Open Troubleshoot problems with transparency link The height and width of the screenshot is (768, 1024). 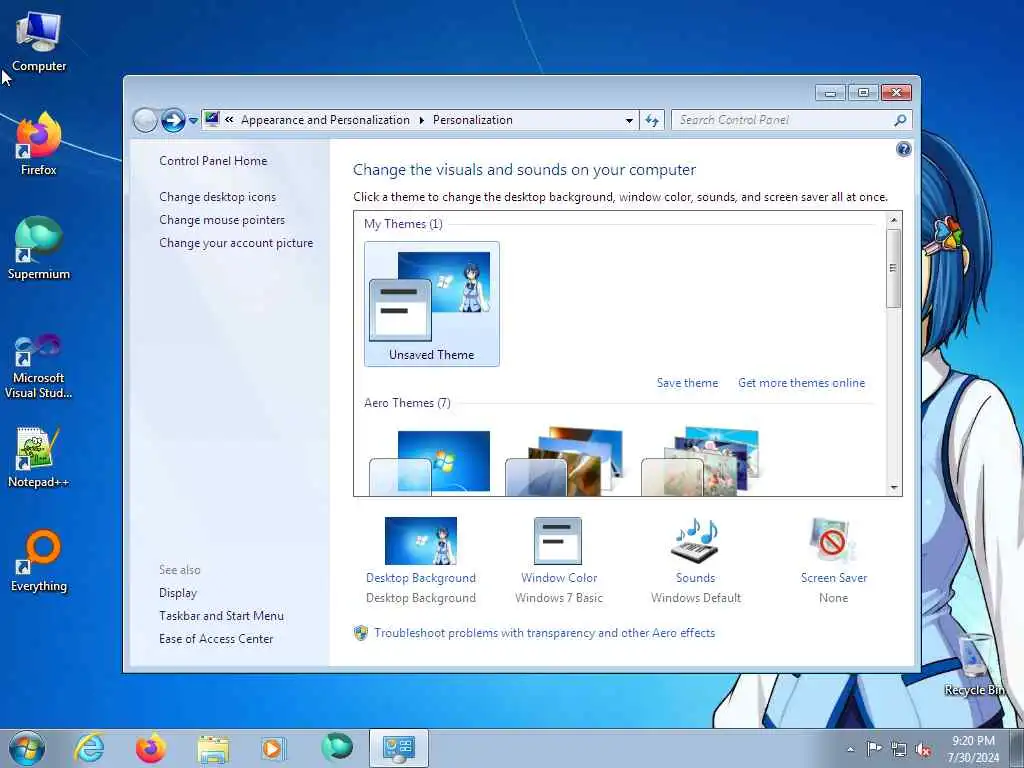544,633
